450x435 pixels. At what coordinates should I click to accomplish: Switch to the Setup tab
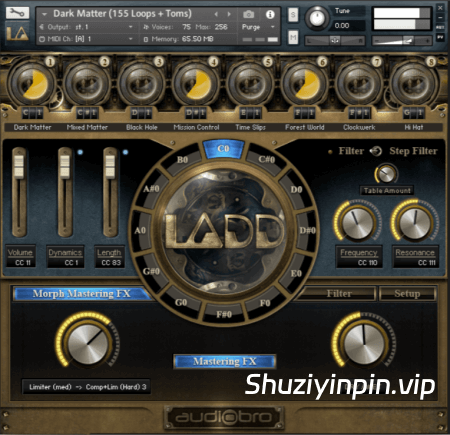[407, 294]
